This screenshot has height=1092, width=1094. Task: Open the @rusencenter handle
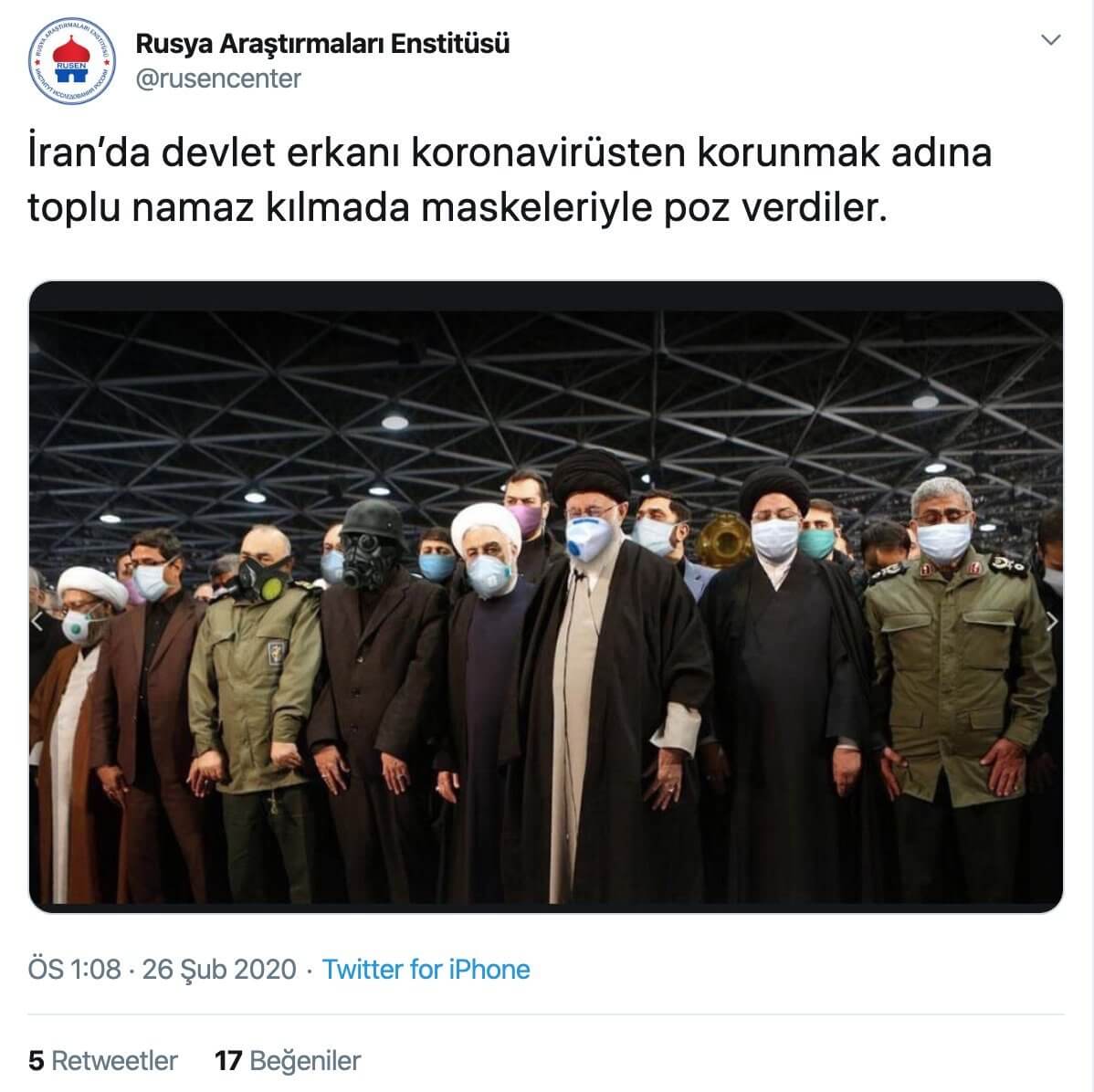[x=217, y=79]
